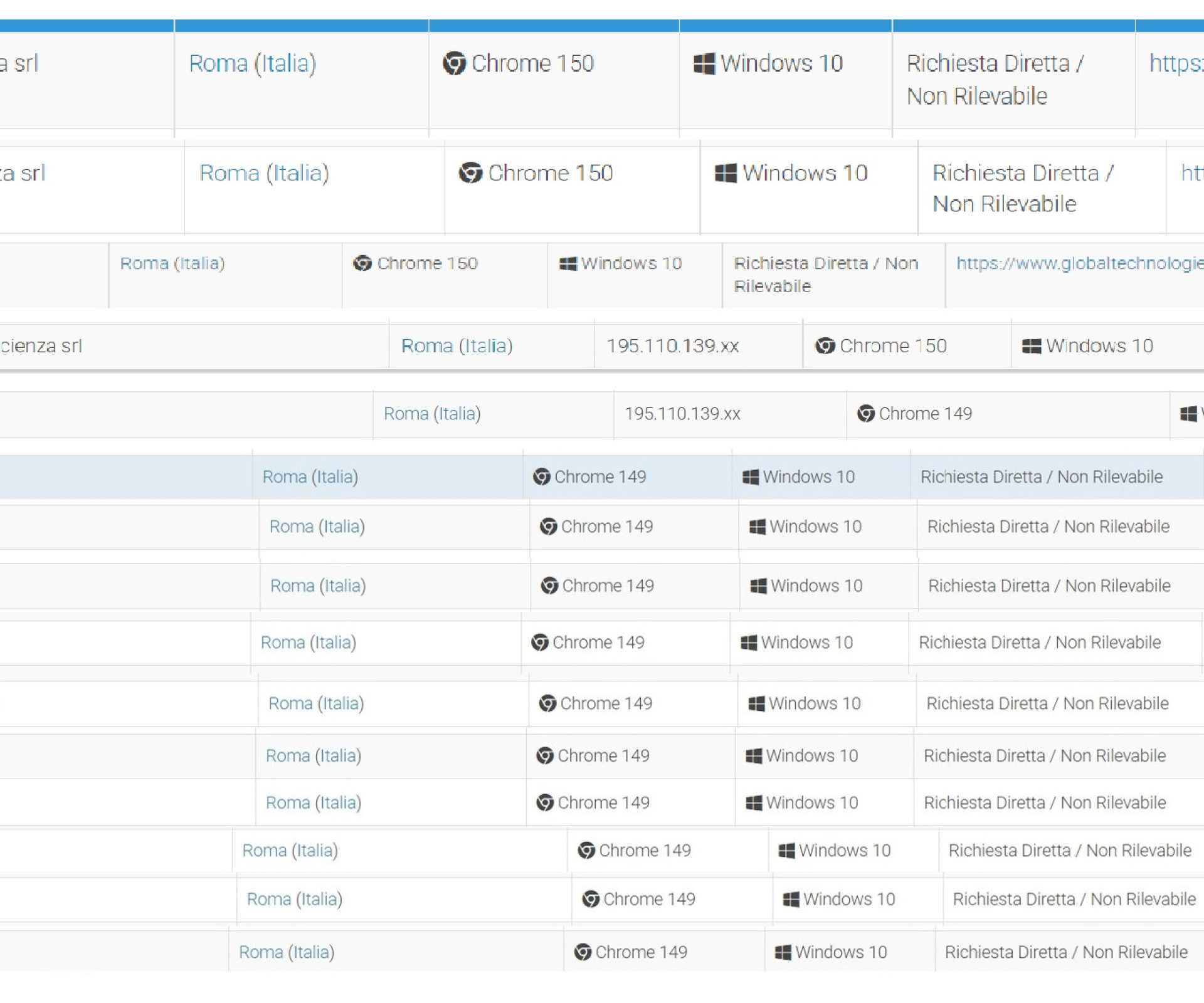The width and height of the screenshot is (1204, 1003).
Task: Click the Windows icon in the highlighted blue row
Action: click(x=751, y=477)
